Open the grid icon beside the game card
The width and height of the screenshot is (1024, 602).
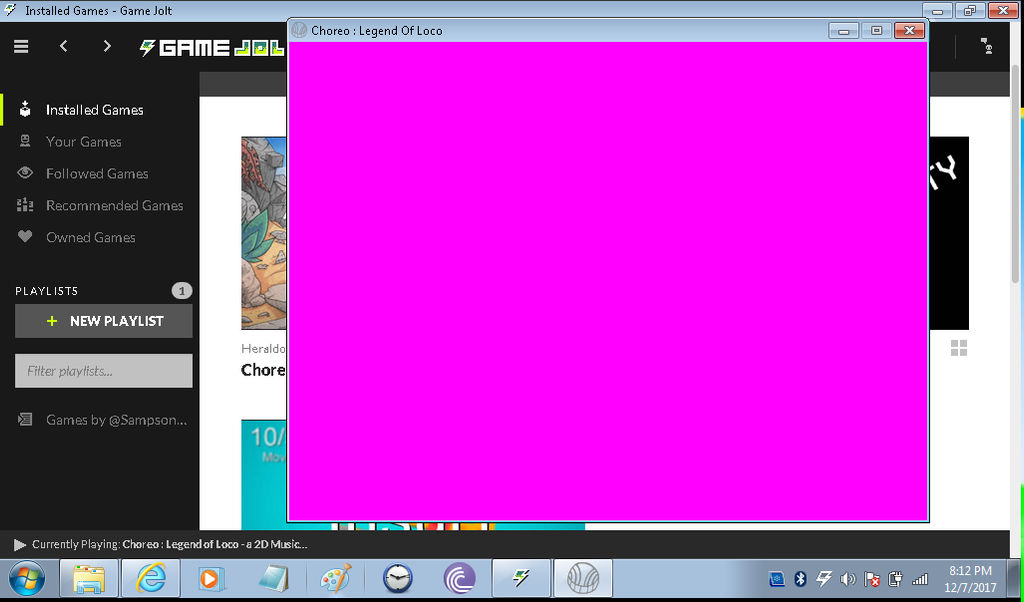(x=959, y=348)
